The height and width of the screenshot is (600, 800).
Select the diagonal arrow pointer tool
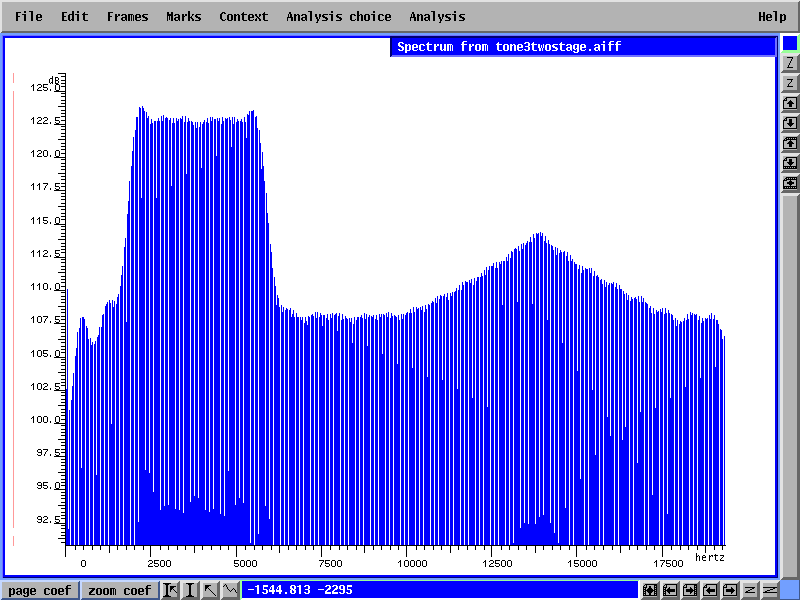coord(211,590)
